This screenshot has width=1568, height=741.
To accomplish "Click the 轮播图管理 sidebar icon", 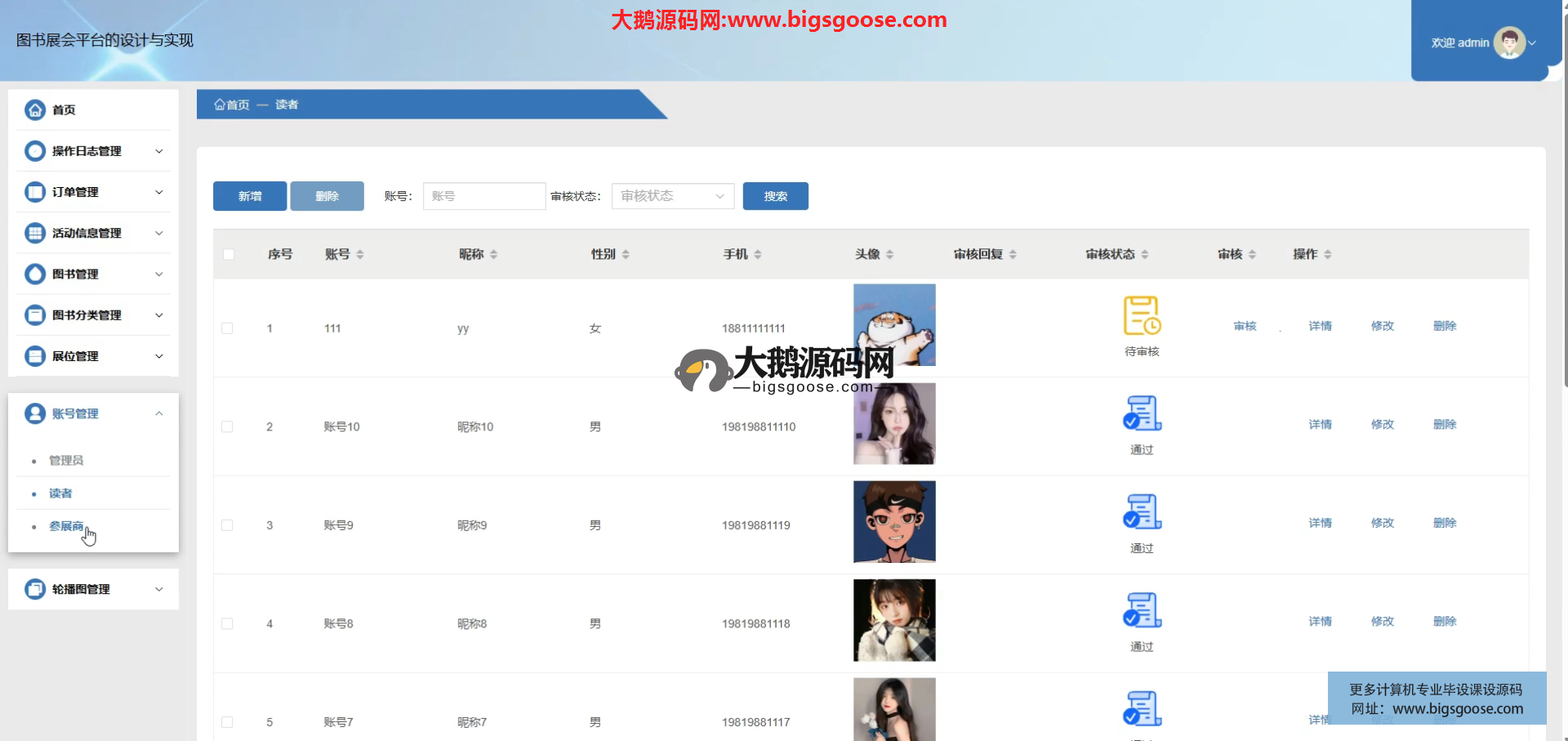I will click(35, 589).
